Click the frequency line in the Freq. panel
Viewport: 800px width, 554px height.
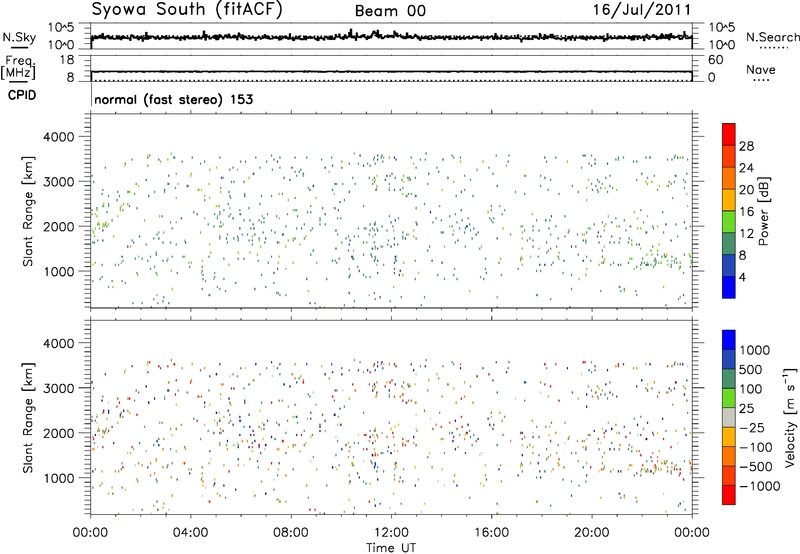point(391,72)
